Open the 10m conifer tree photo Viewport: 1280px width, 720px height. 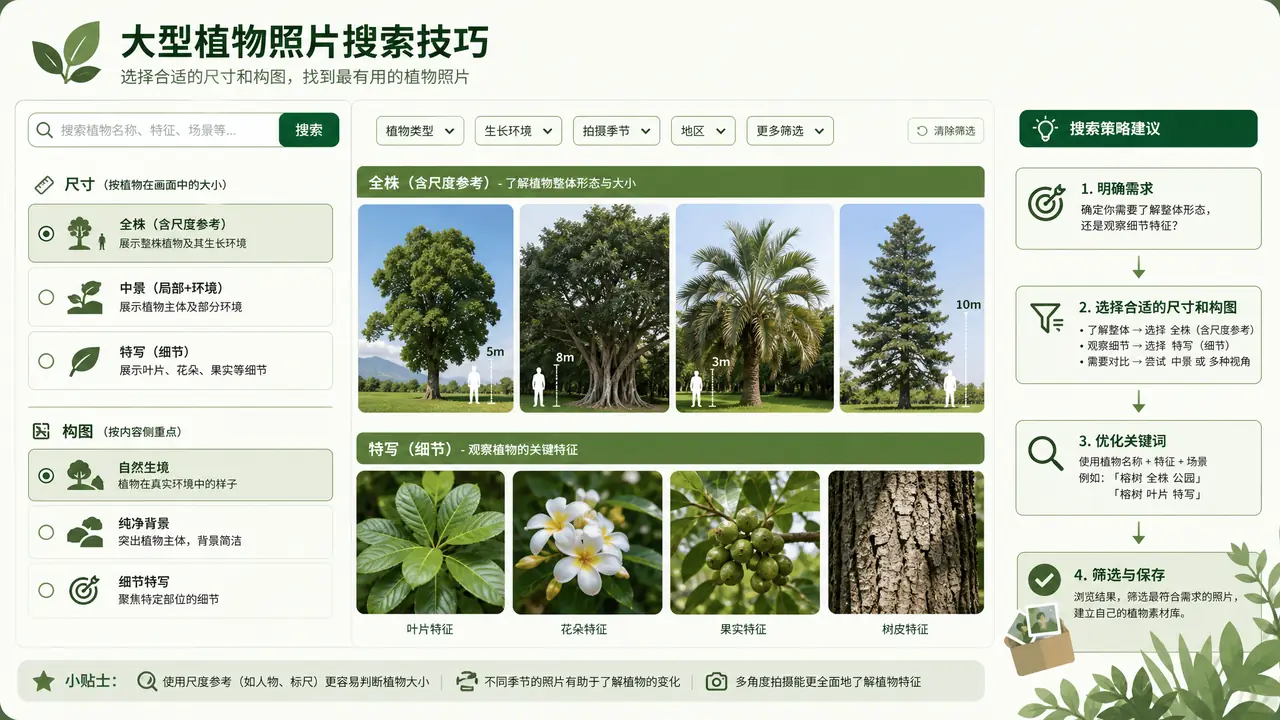tap(912, 308)
